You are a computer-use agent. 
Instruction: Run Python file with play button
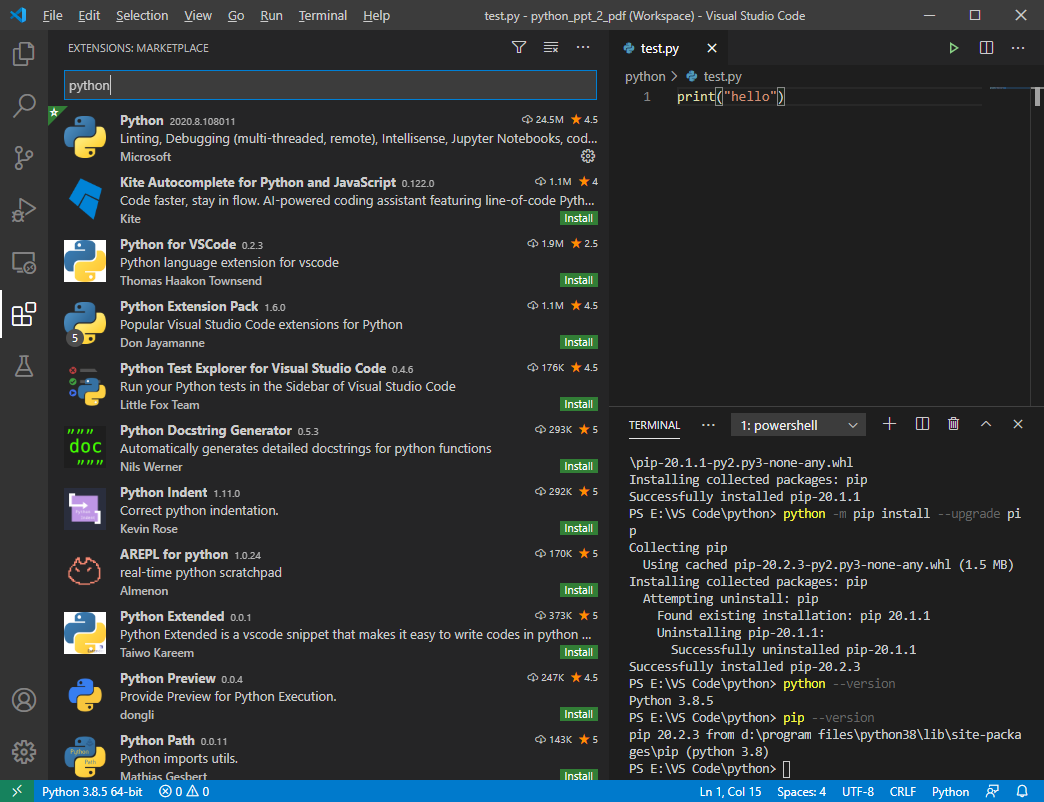(953, 48)
